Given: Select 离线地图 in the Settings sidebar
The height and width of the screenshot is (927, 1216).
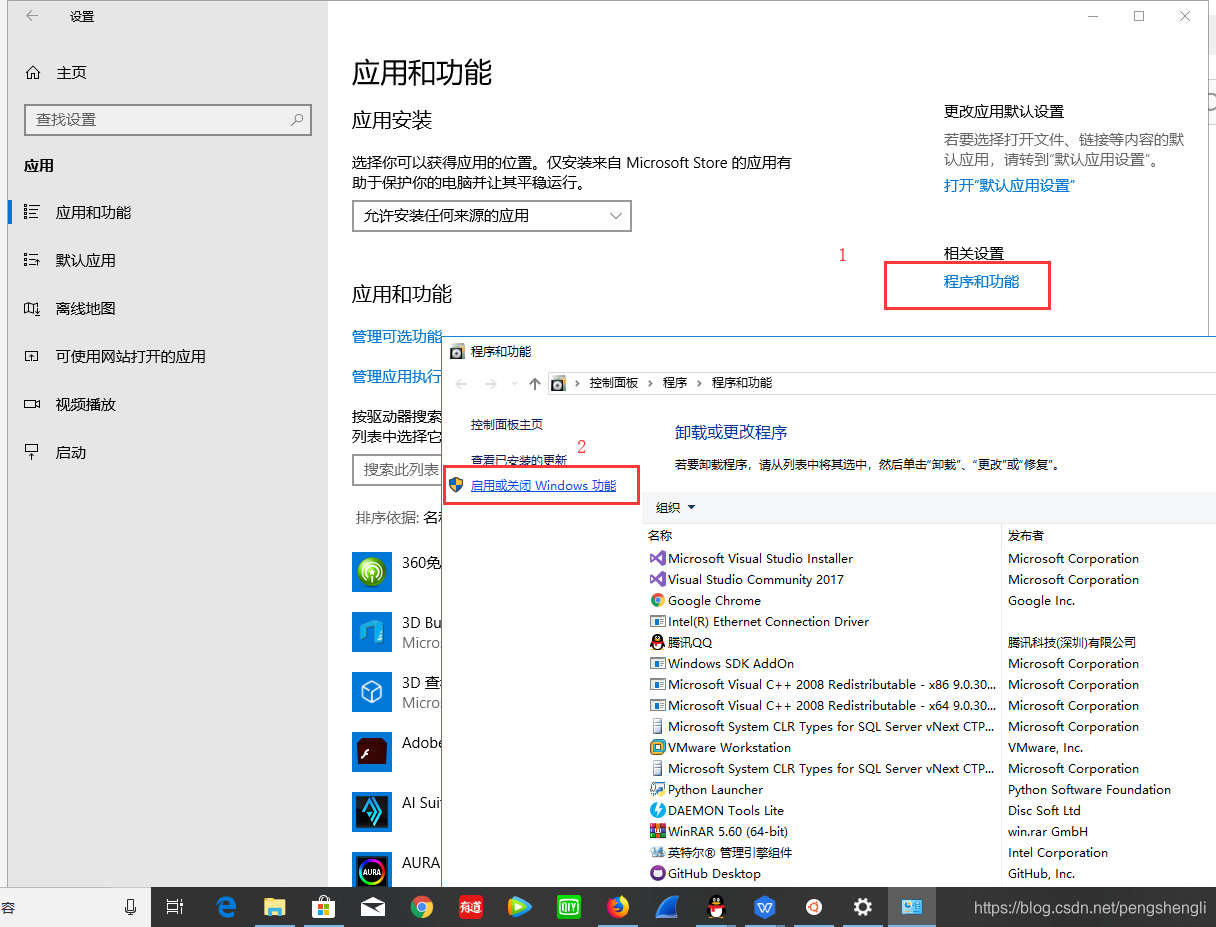Looking at the screenshot, I should (85, 308).
